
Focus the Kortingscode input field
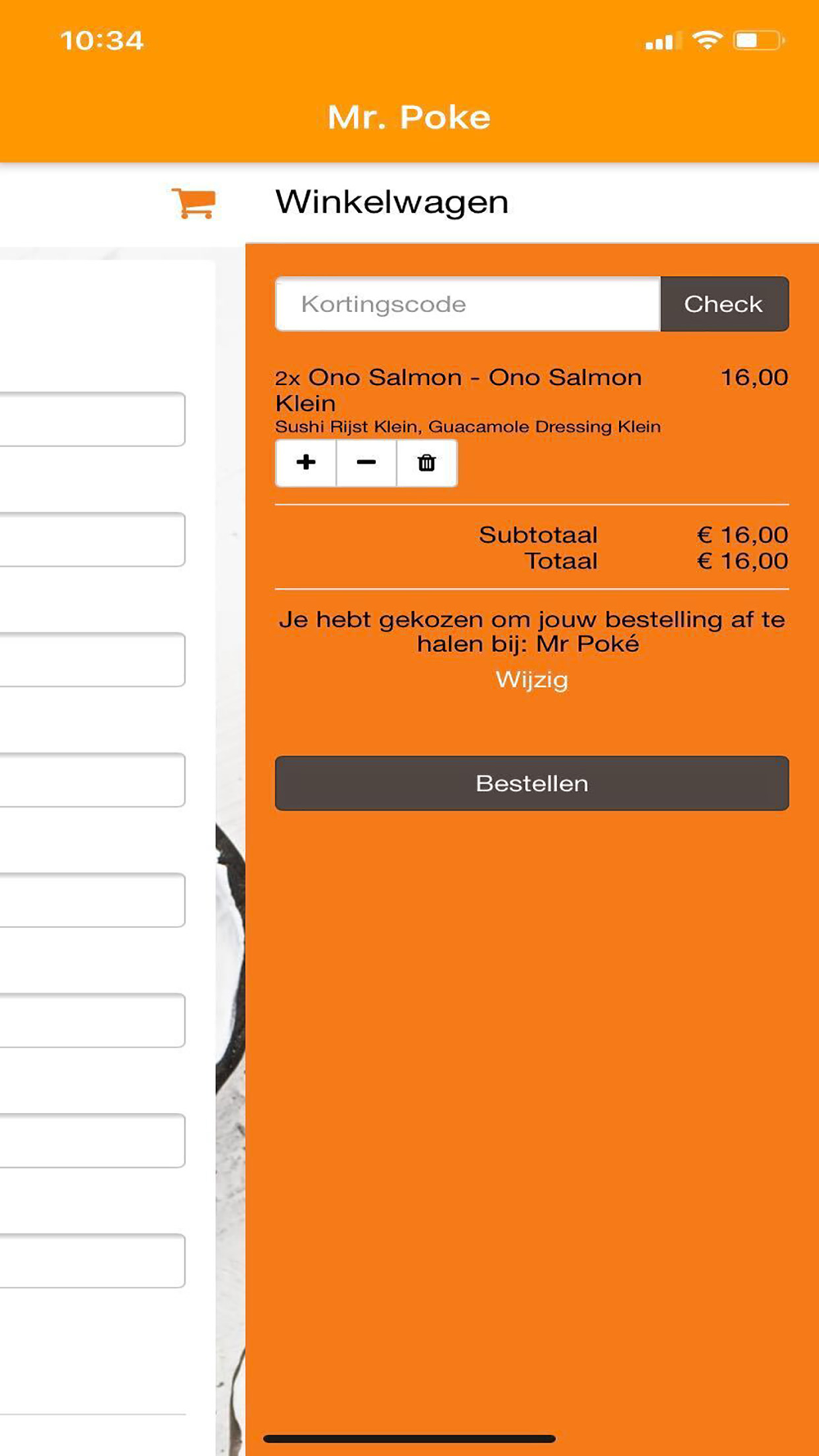tap(468, 304)
